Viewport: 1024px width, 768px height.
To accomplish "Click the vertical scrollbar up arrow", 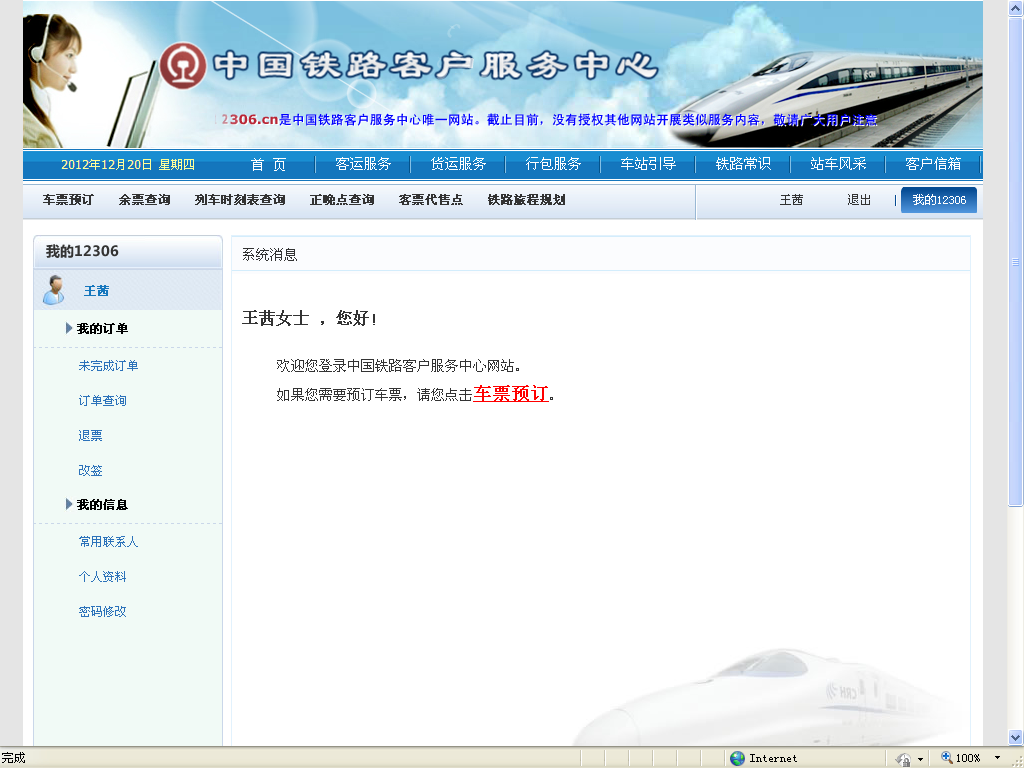I will tap(1016, 8).
